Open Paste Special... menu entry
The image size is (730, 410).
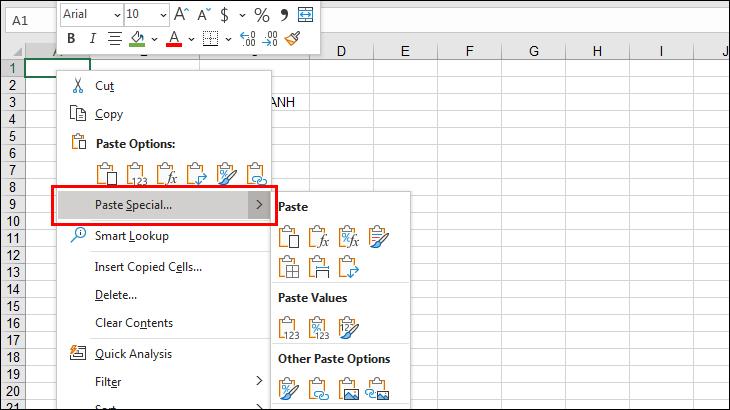pos(163,205)
